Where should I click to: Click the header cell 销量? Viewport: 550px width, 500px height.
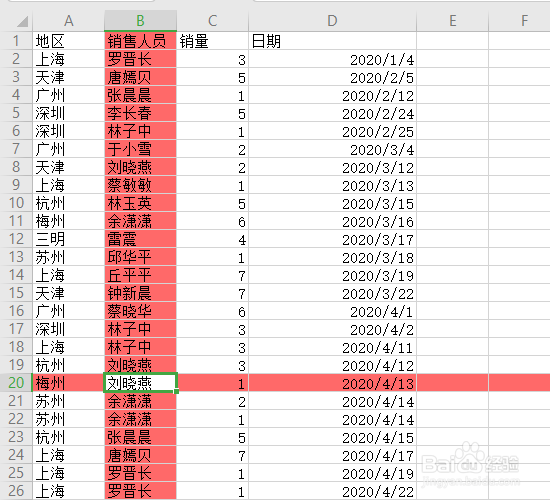[x=213, y=41]
